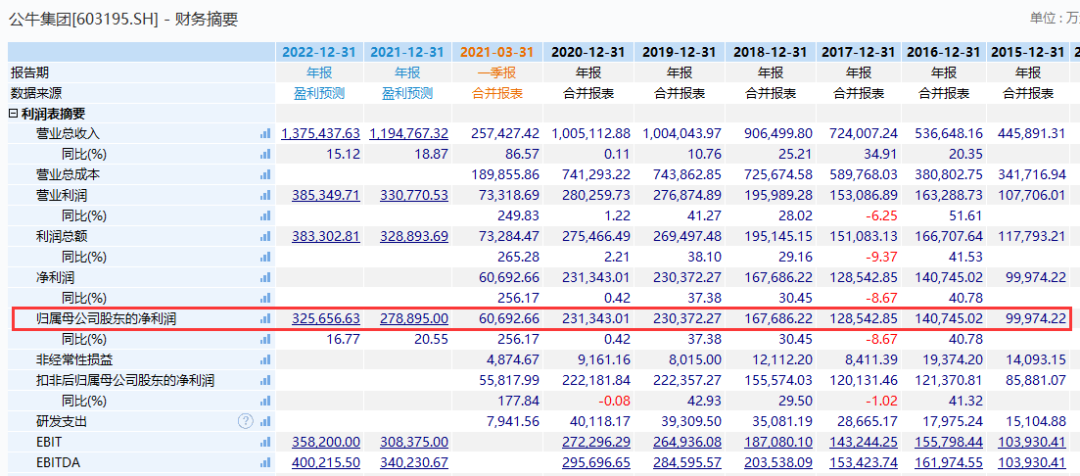
Task: Click chart icon for 非经常性损益 row
Action: click(x=265, y=360)
